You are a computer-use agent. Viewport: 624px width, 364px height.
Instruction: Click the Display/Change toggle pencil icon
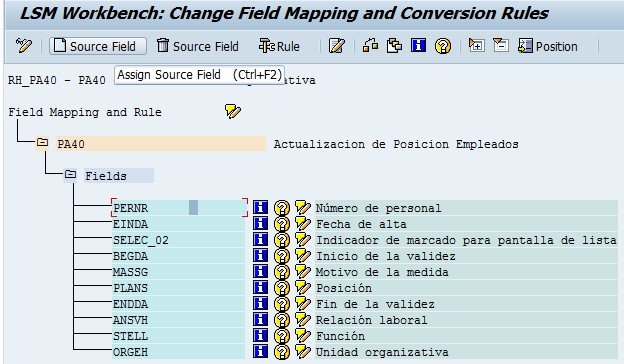tap(24, 46)
